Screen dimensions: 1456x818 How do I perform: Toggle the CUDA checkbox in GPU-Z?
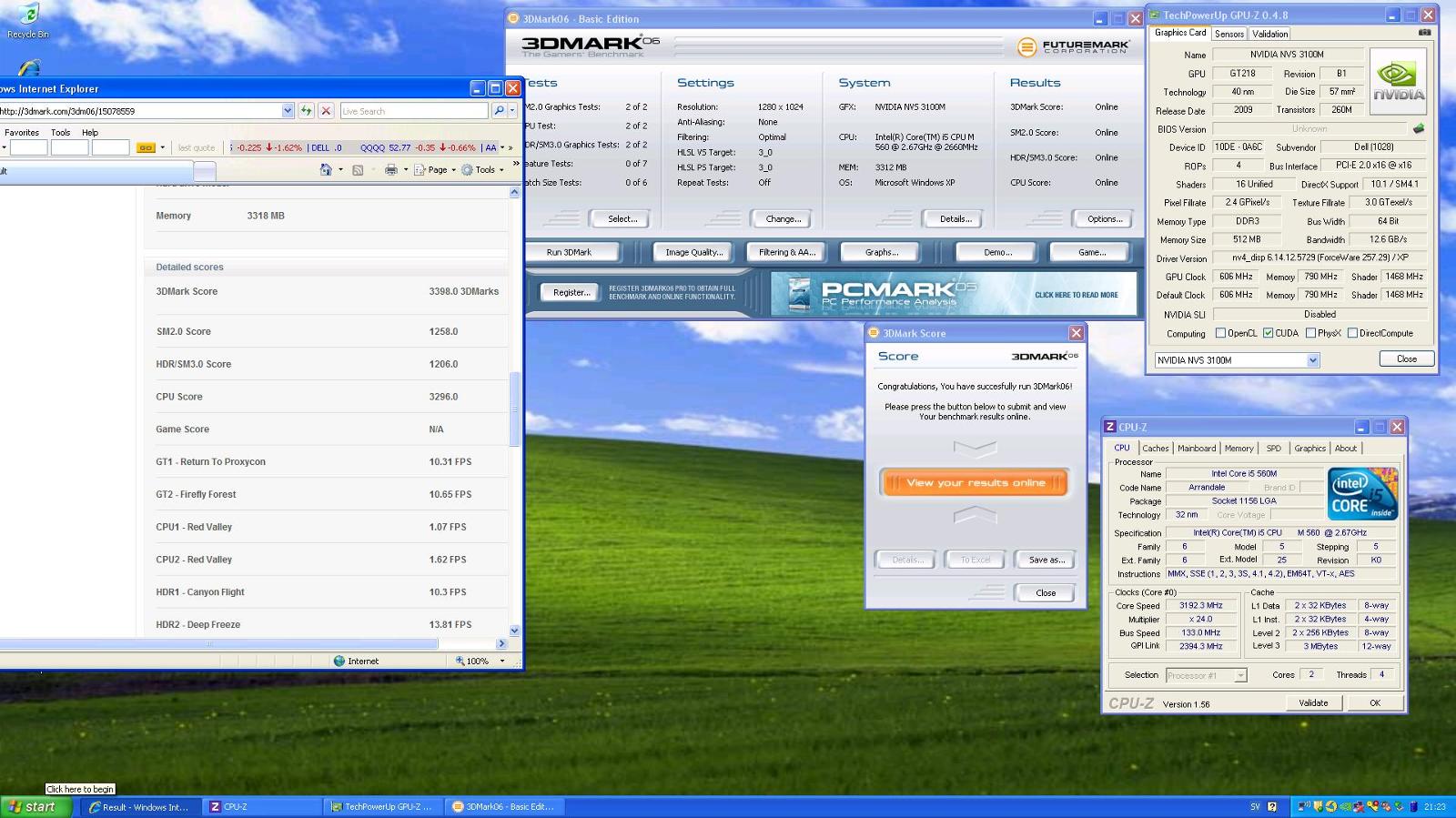coord(1268,333)
